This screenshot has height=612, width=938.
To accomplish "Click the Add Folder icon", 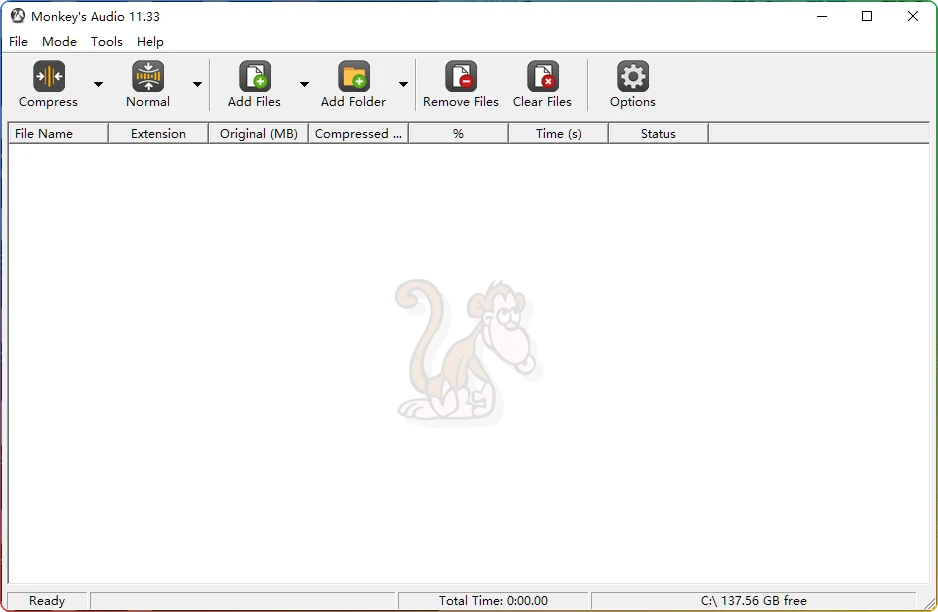I will click(x=354, y=76).
